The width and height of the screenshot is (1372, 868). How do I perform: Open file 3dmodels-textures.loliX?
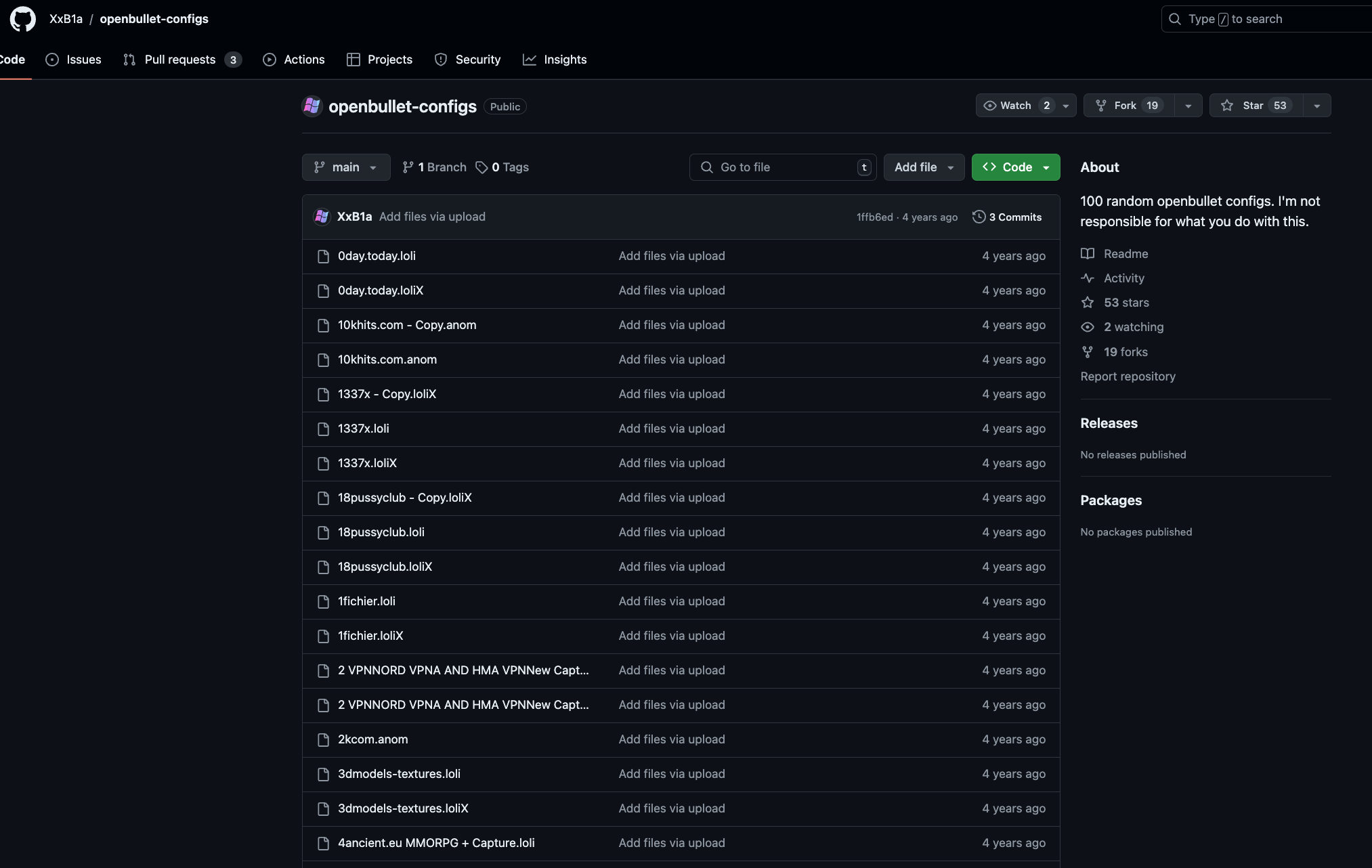coord(403,808)
